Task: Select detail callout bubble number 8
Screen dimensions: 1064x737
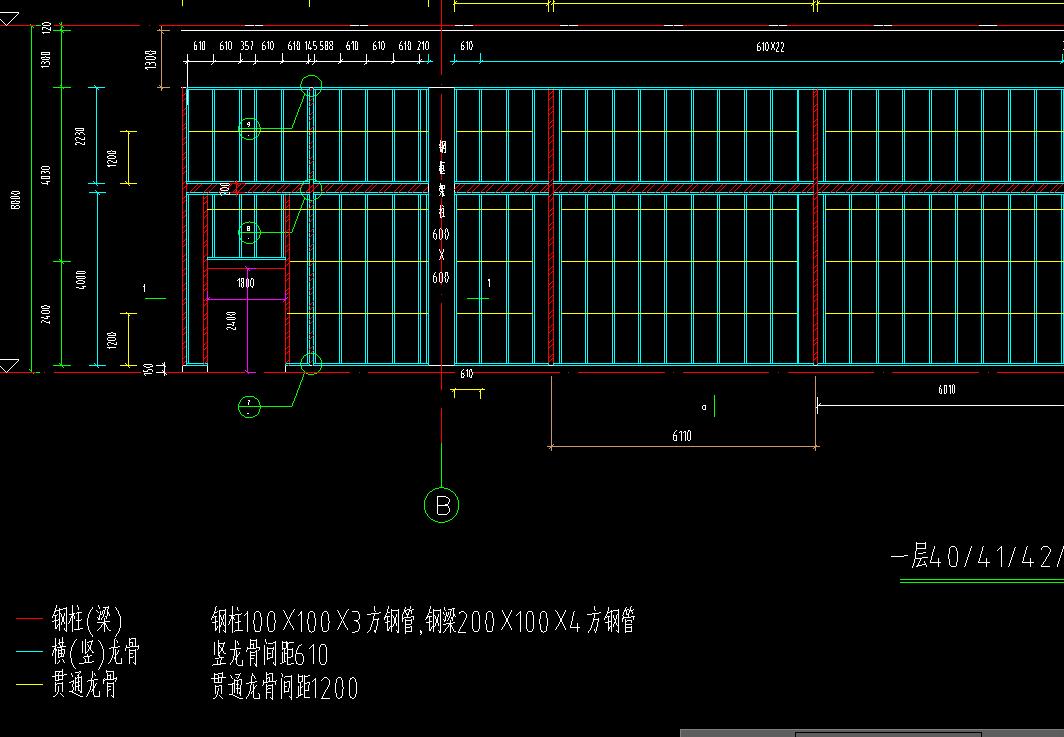Action: [x=249, y=232]
